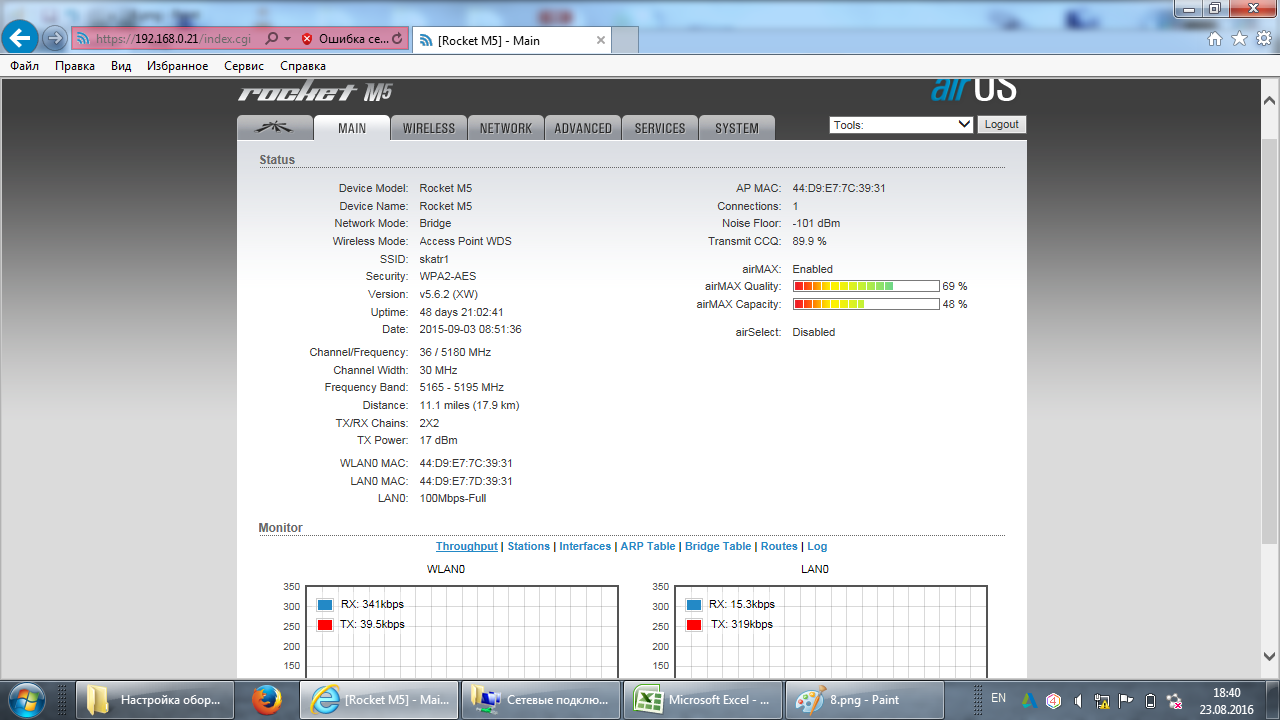Click the LAN0 TX red legend swatch
This screenshot has width=1280, height=720.
(694, 625)
